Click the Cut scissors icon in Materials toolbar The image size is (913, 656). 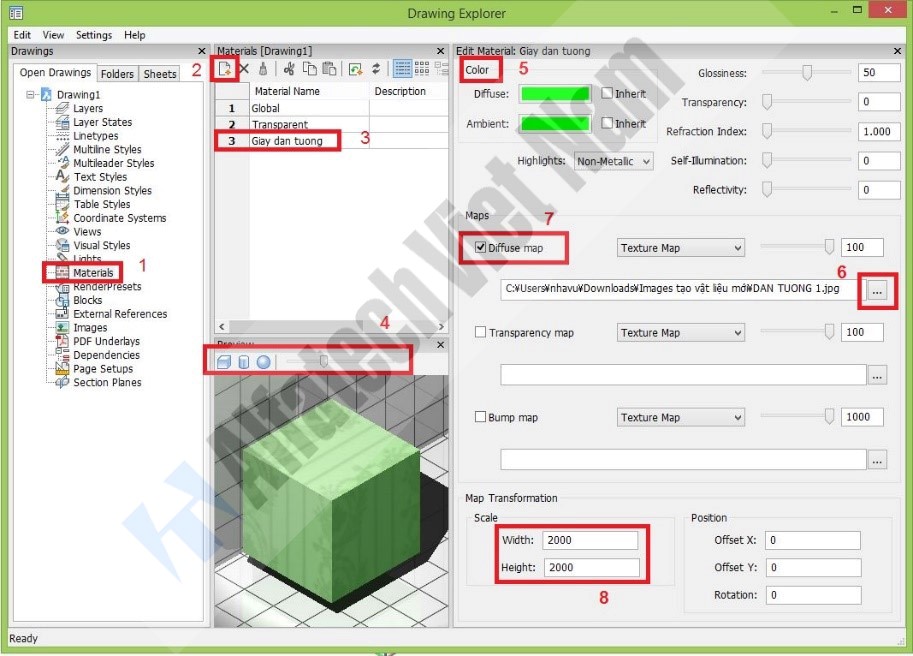[289, 69]
